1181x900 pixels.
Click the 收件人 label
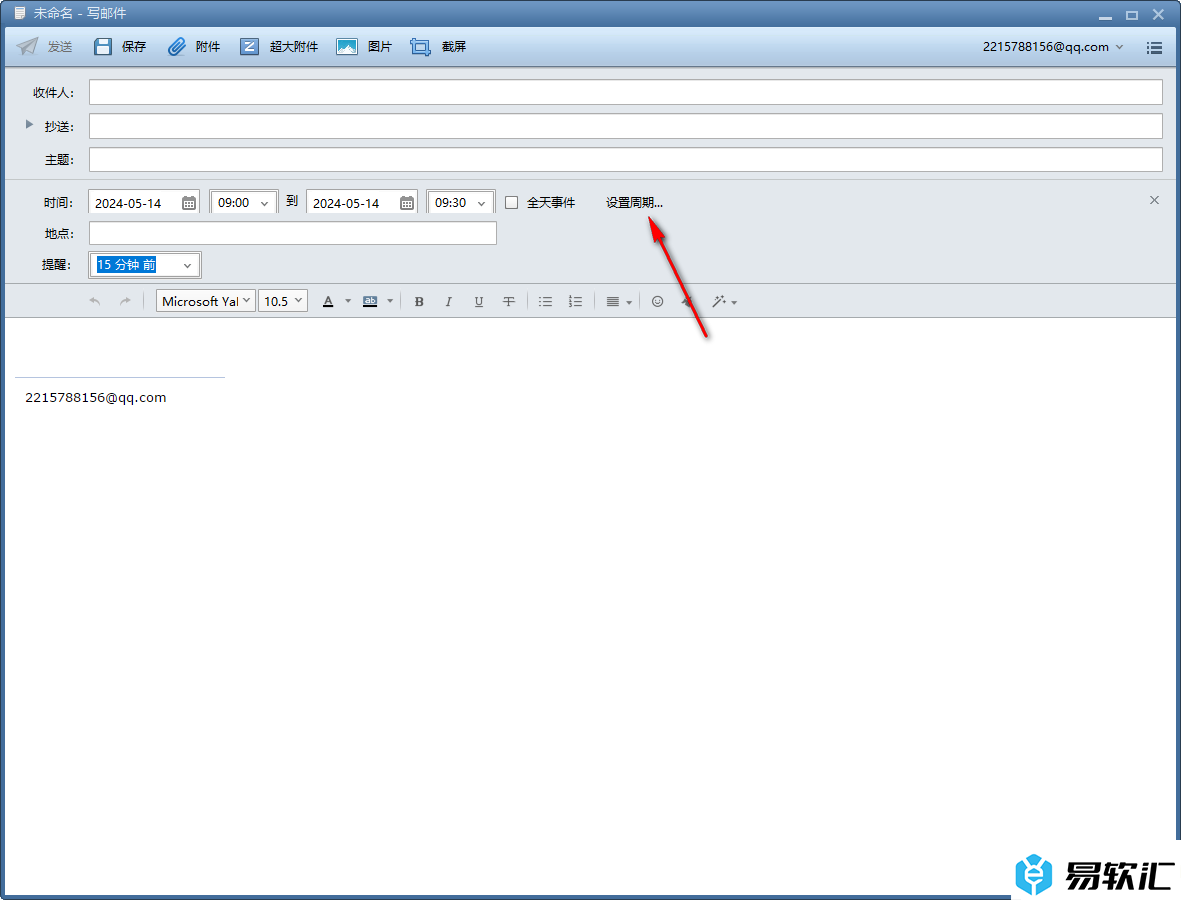pos(53,93)
